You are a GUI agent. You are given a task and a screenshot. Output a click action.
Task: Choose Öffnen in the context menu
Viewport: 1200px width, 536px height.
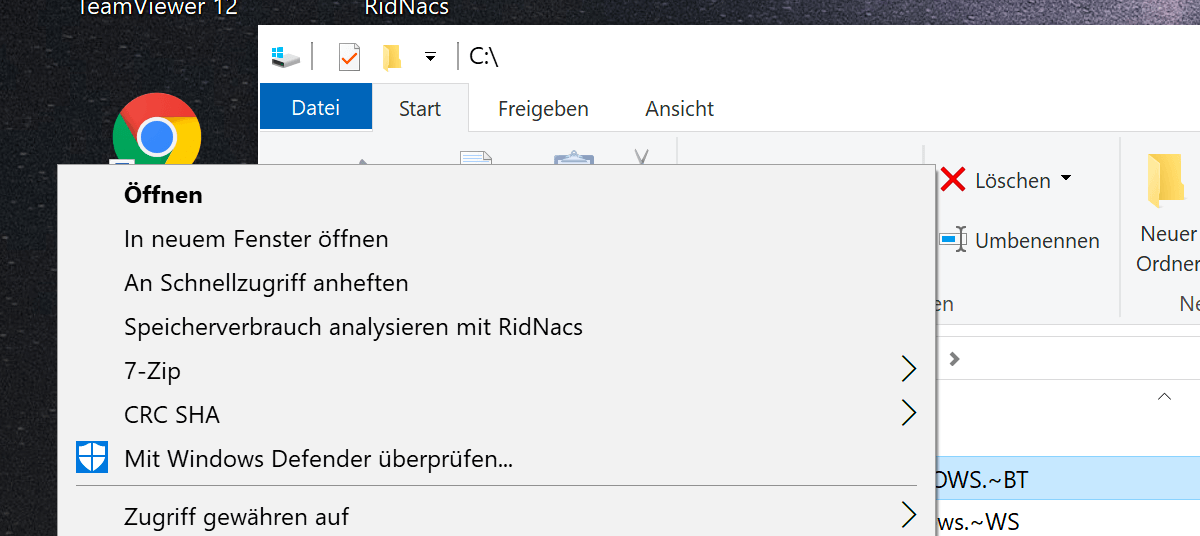click(x=497, y=195)
